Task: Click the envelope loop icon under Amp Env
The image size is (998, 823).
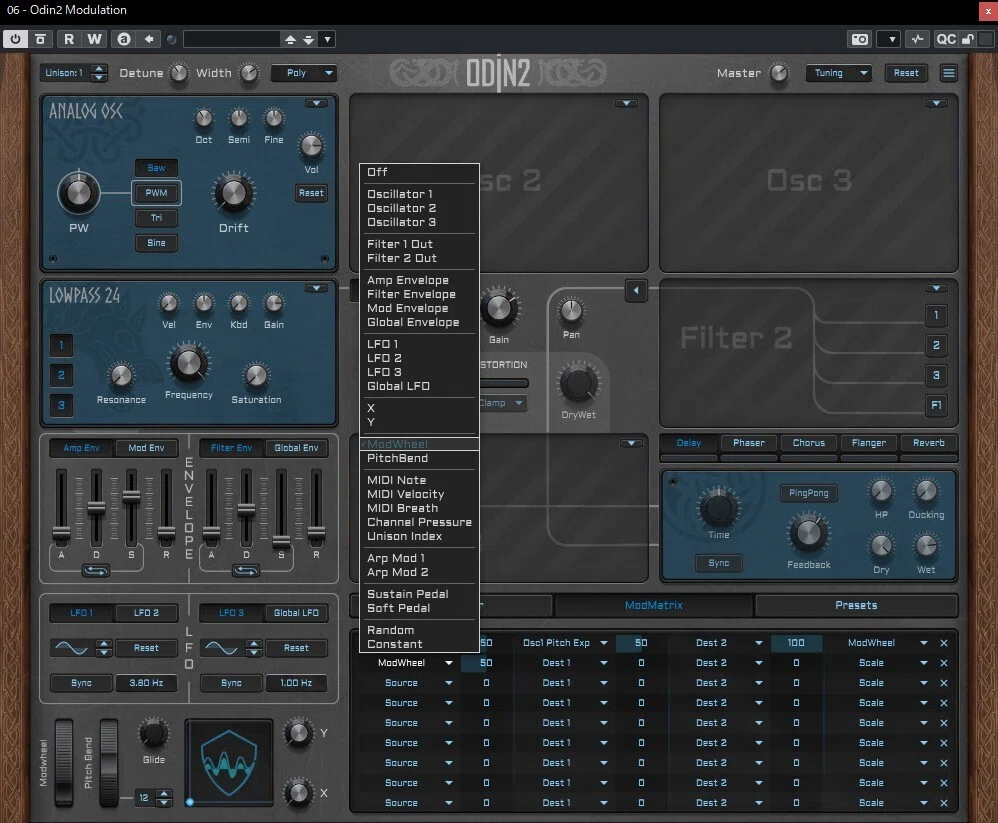Action: [x=95, y=571]
